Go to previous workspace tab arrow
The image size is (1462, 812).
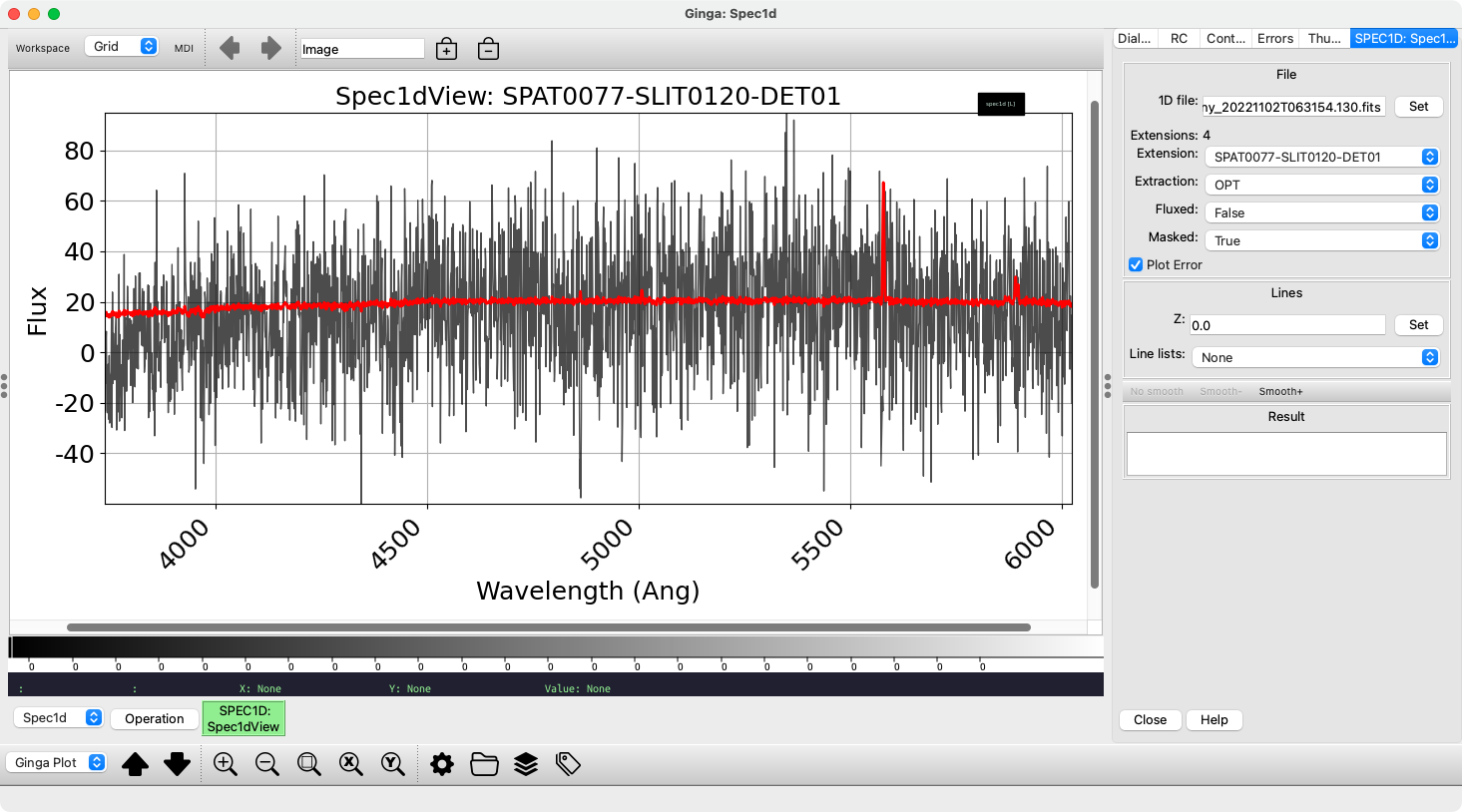(x=230, y=48)
